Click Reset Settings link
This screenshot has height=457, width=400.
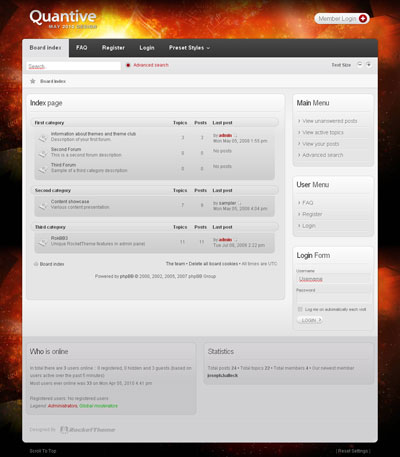point(353,451)
